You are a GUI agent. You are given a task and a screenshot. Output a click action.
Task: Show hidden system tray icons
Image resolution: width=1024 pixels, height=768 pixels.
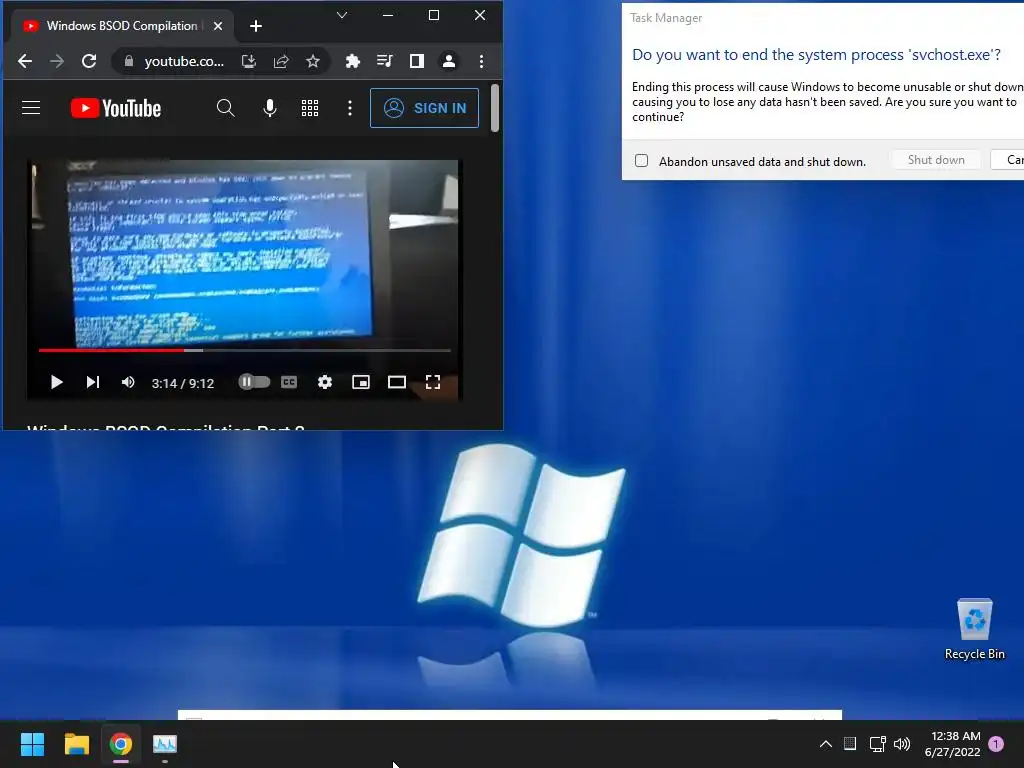tap(825, 744)
